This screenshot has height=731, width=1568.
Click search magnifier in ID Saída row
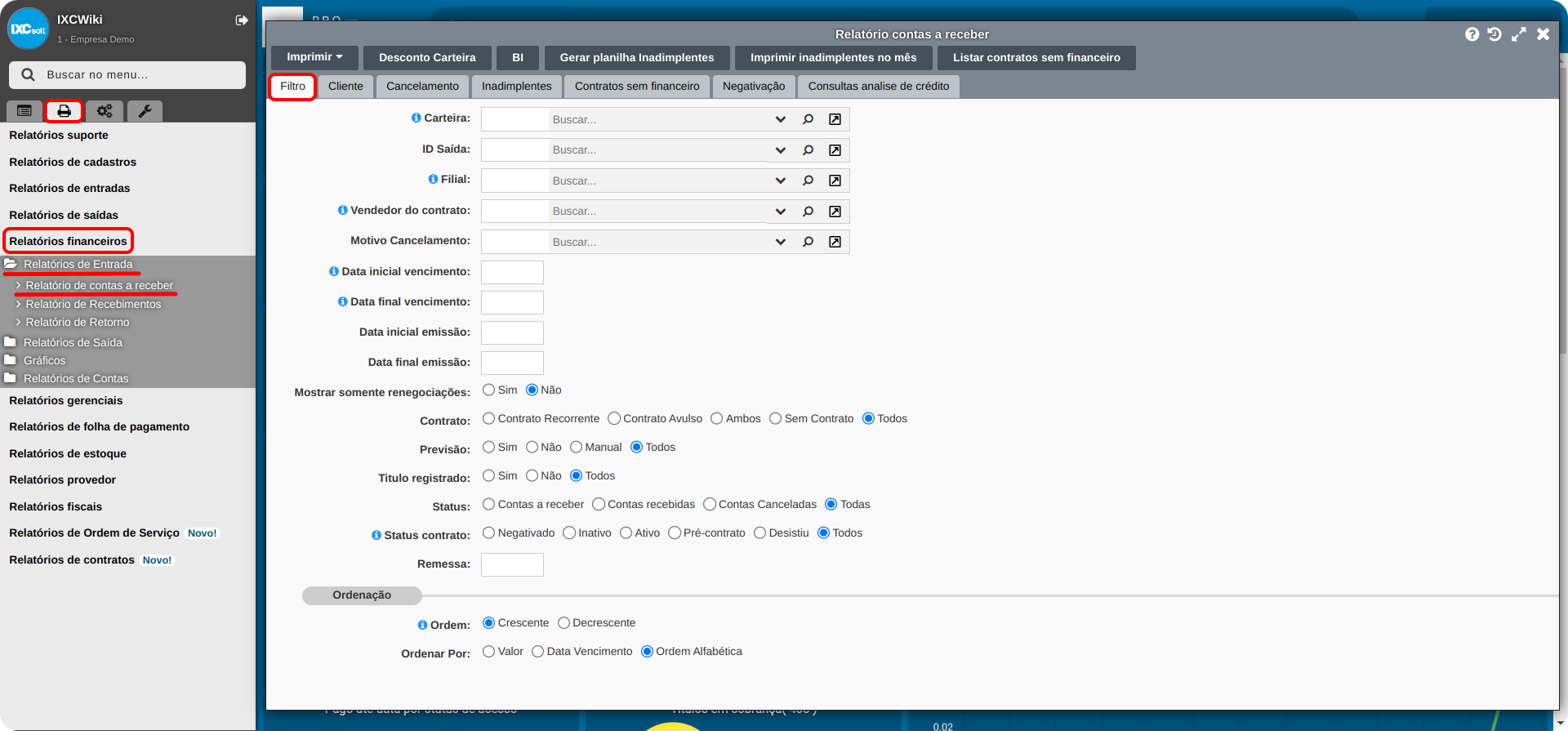[x=808, y=150]
